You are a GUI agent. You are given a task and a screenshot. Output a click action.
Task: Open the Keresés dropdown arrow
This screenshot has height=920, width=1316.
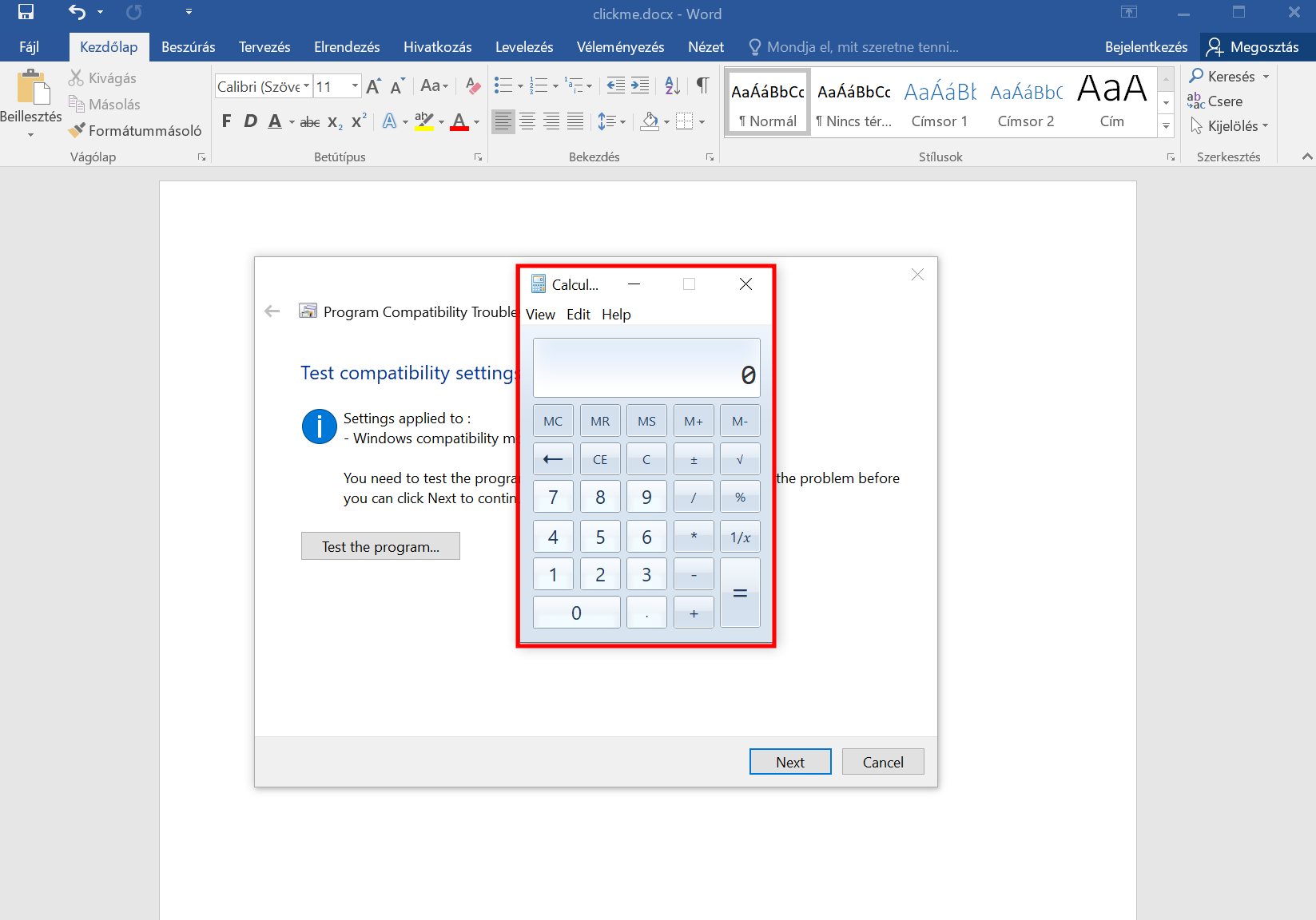[1266, 77]
